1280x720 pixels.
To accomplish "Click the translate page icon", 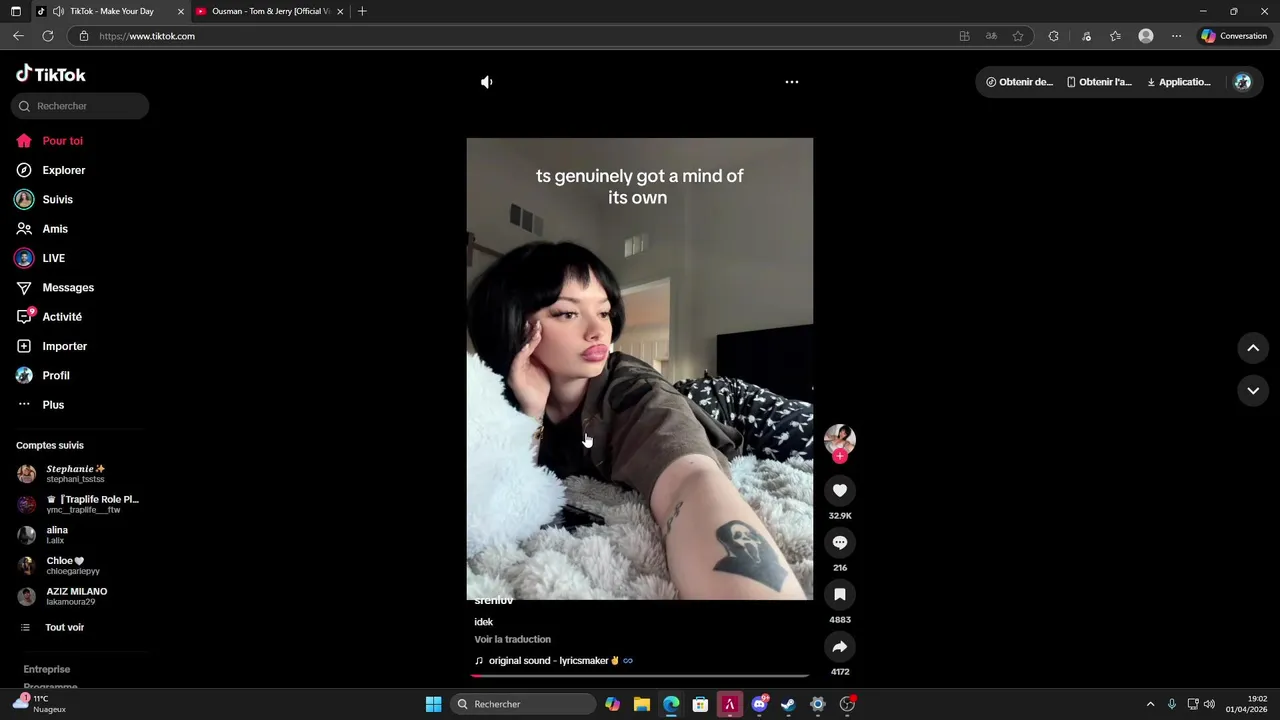I will pos(991,36).
